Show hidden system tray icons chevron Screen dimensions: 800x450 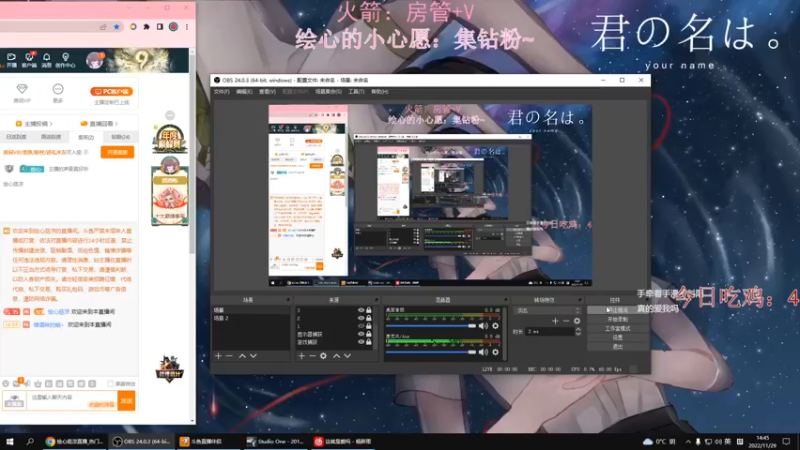coord(687,441)
